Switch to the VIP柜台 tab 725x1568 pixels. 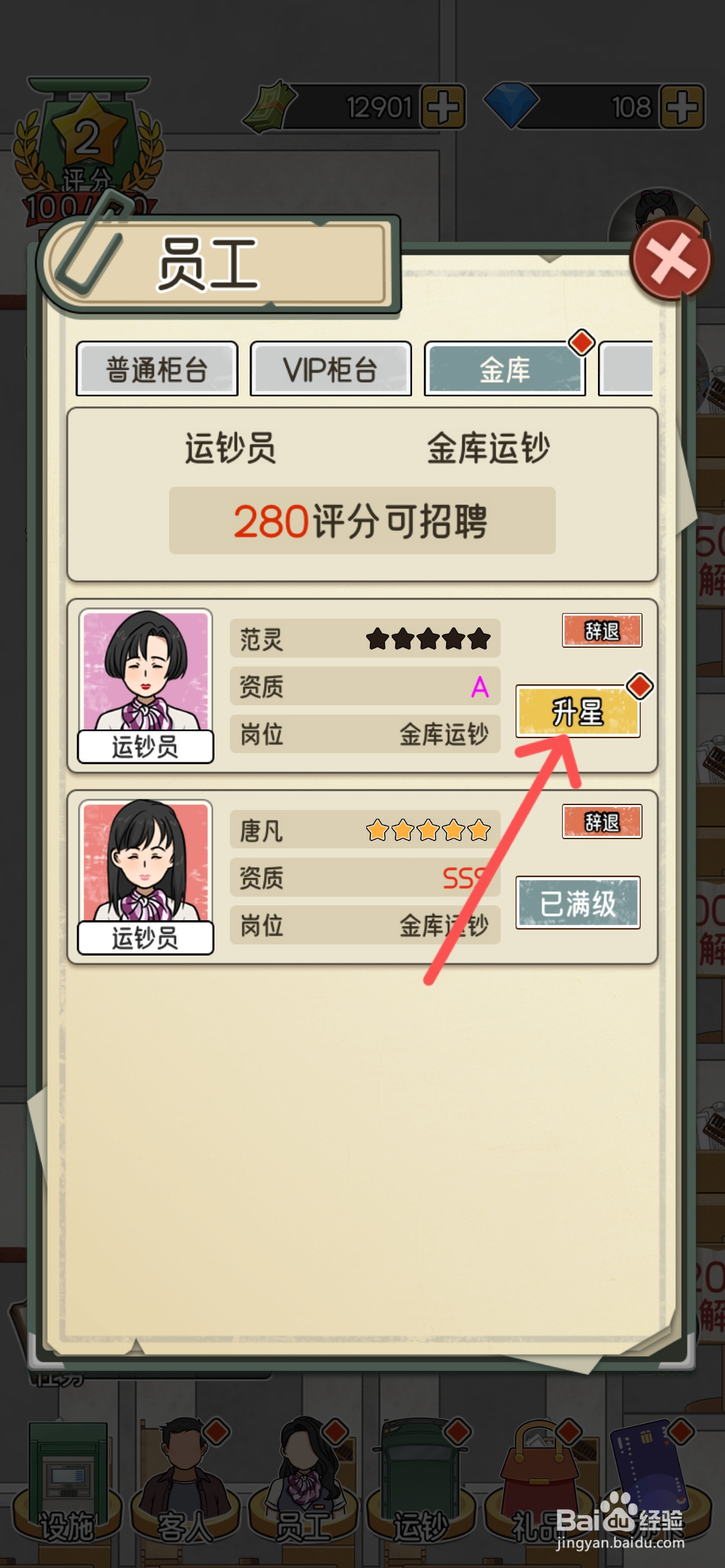[x=331, y=369]
